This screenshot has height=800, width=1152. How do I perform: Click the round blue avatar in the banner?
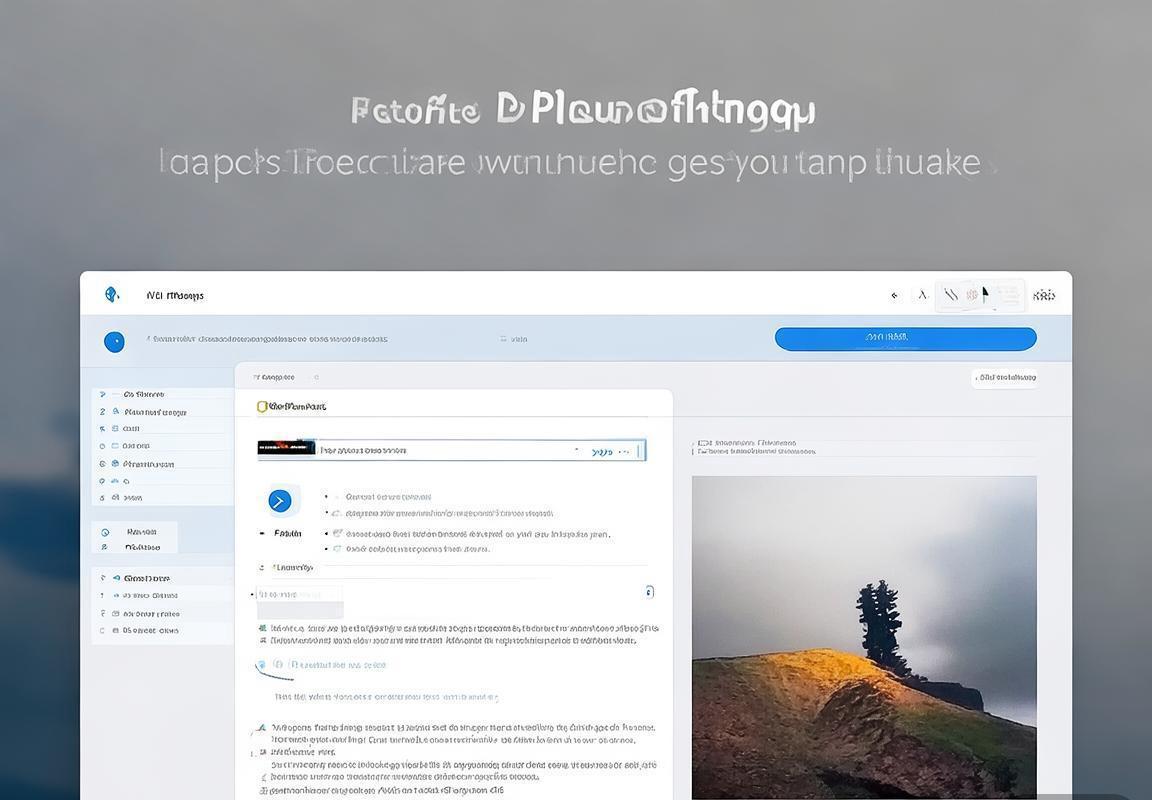click(114, 342)
